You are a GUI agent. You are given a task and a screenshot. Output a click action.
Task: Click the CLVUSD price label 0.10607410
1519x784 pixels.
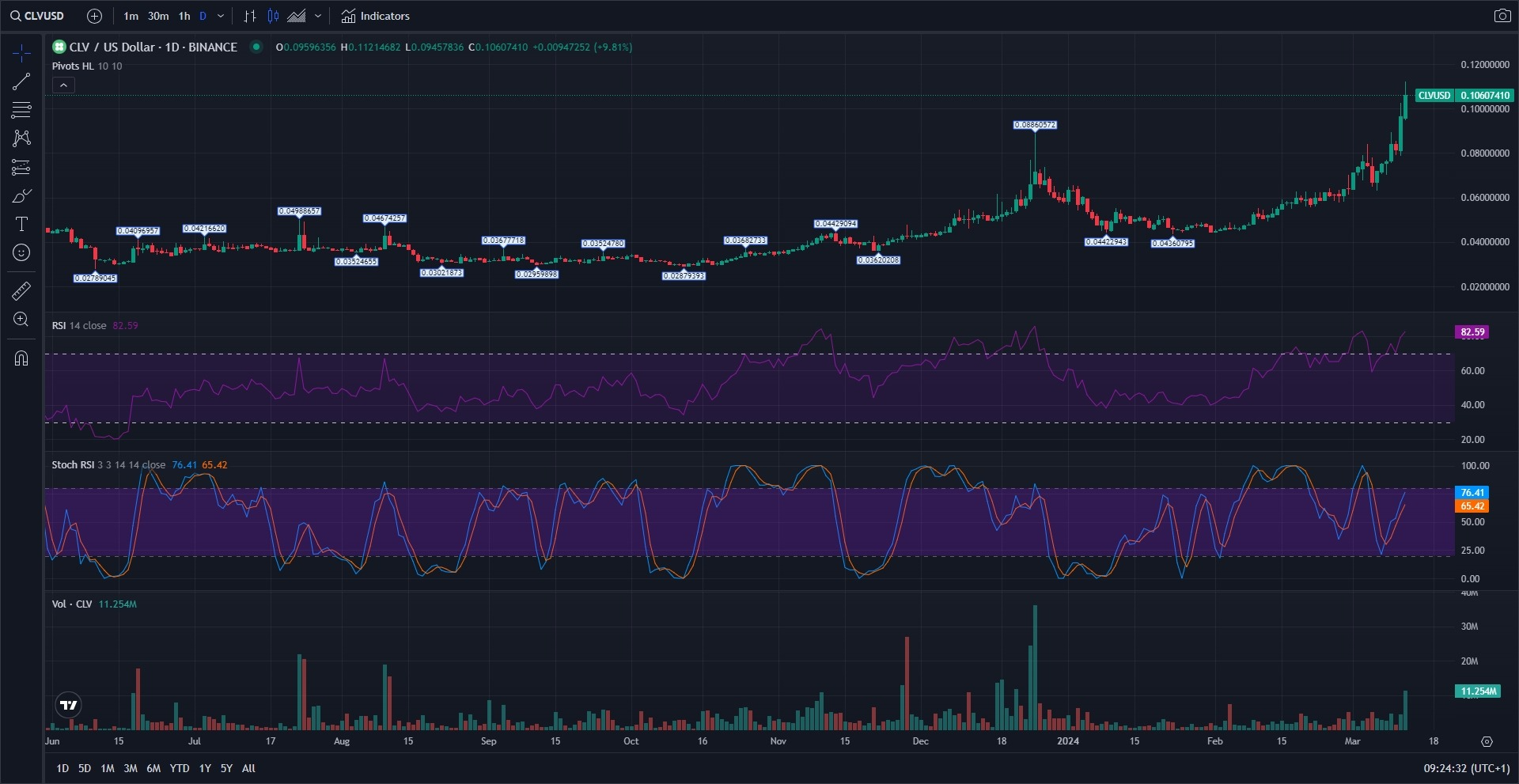point(1464,96)
